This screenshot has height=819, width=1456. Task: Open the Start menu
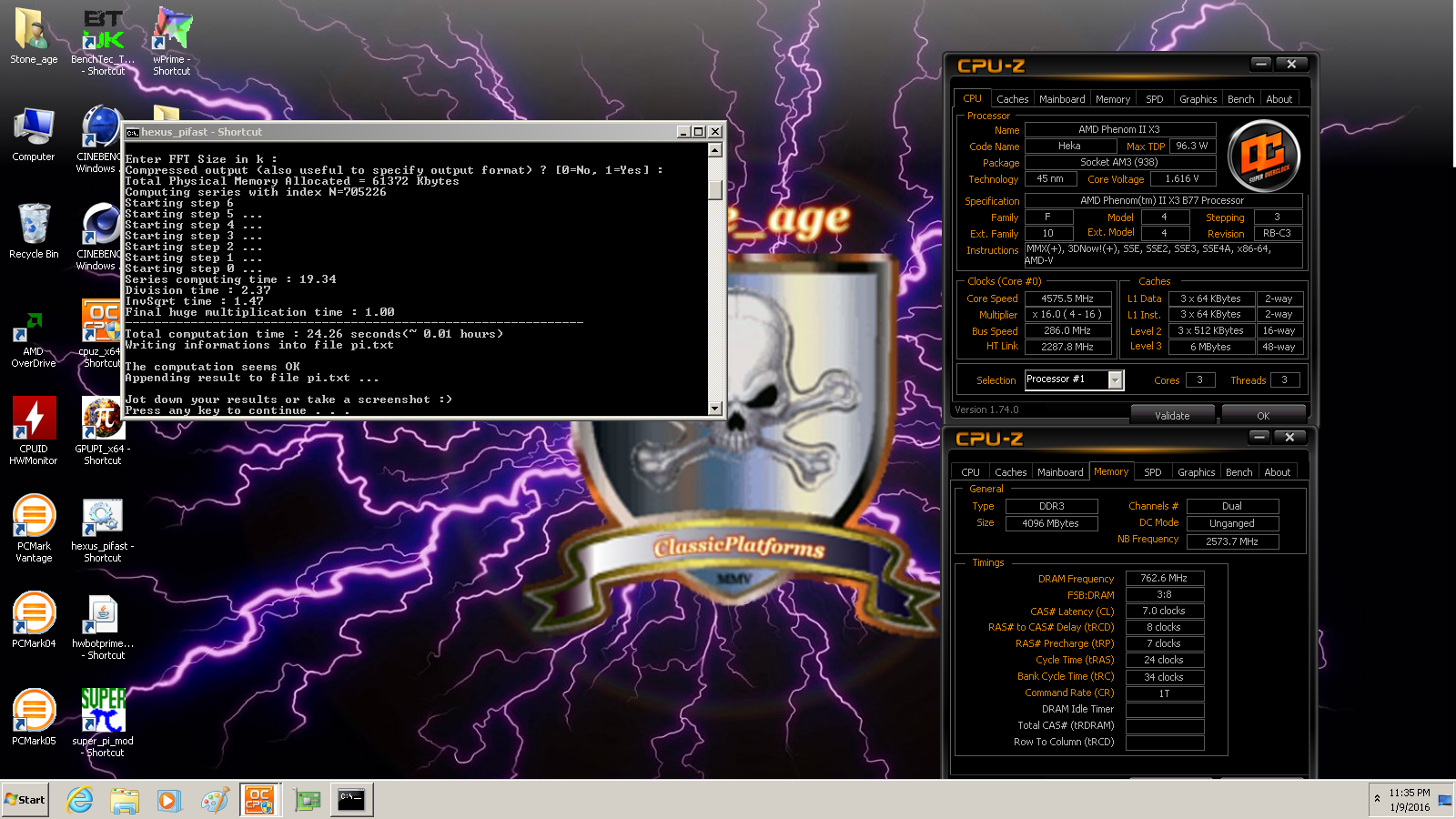(25, 800)
